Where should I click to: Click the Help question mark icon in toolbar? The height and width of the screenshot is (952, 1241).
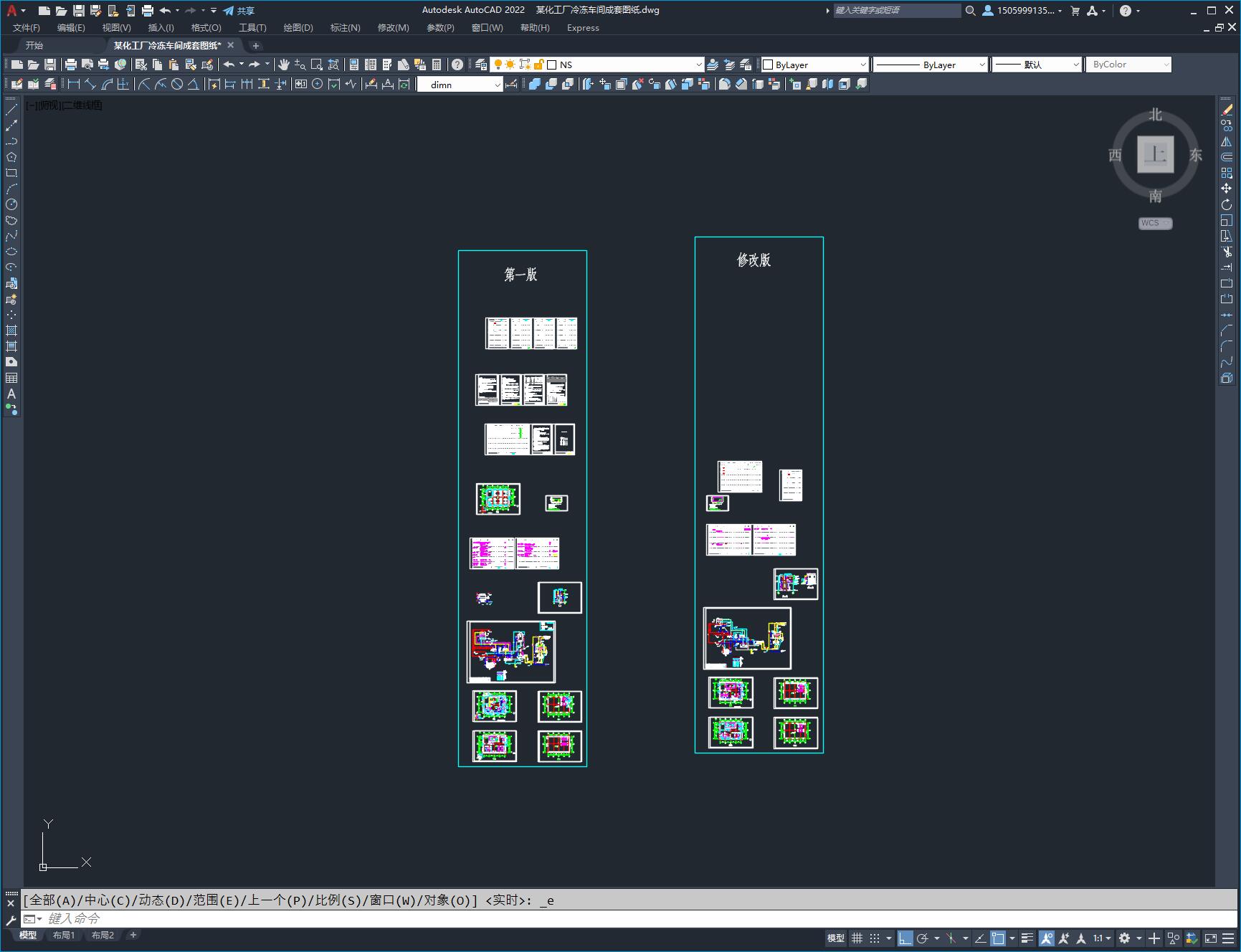457,65
